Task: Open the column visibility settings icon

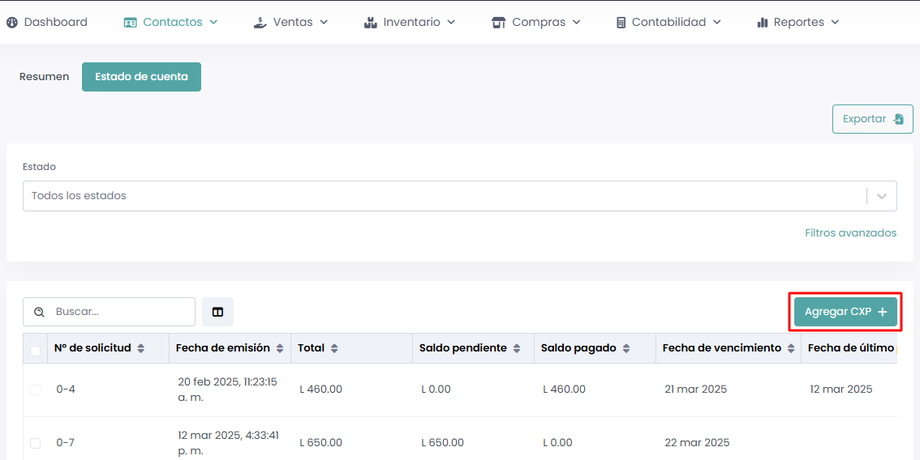Action: click(x=217, y=312)
